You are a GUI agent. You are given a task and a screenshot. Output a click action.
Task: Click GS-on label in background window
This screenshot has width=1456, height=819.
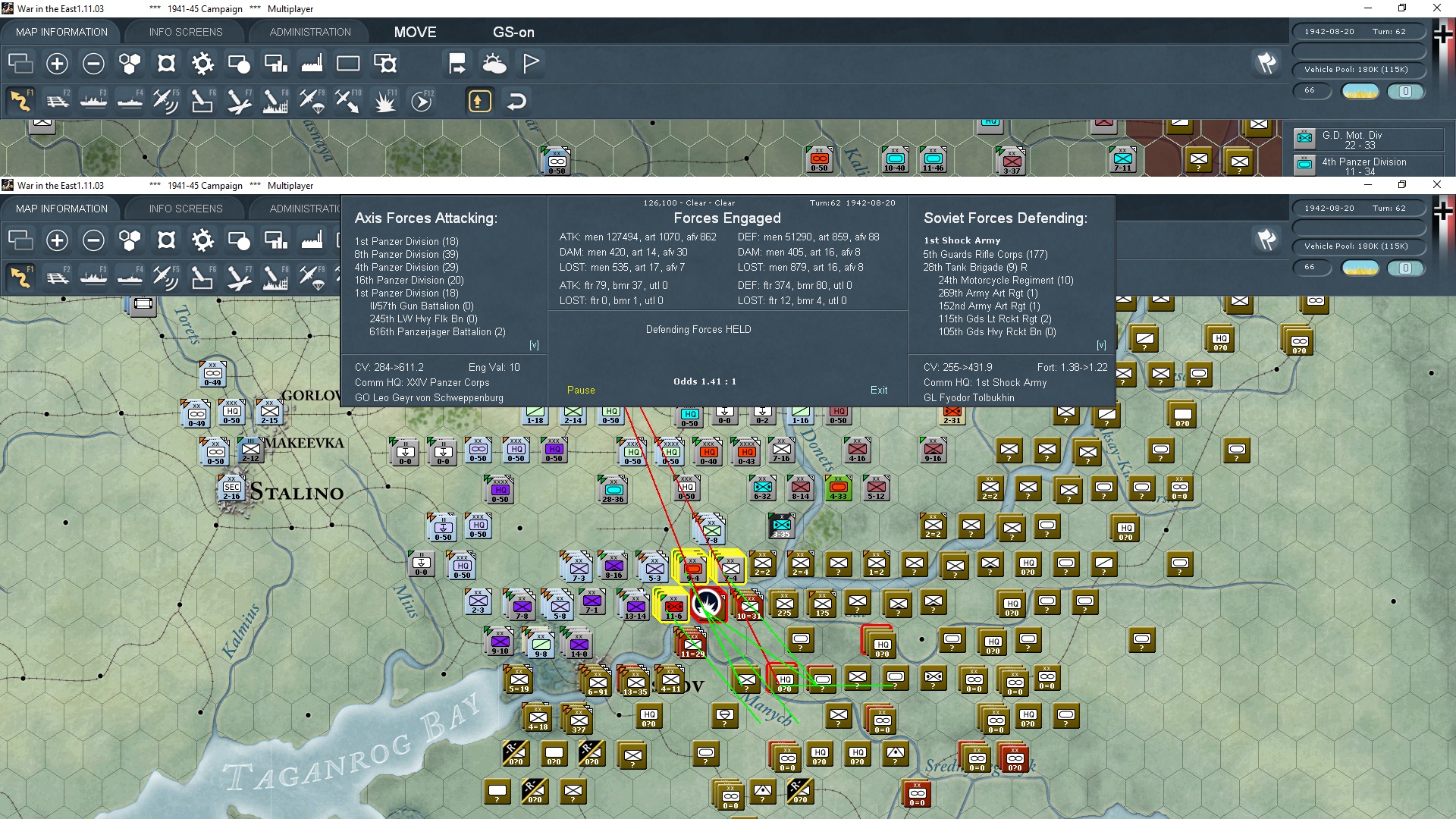point(513,32)
